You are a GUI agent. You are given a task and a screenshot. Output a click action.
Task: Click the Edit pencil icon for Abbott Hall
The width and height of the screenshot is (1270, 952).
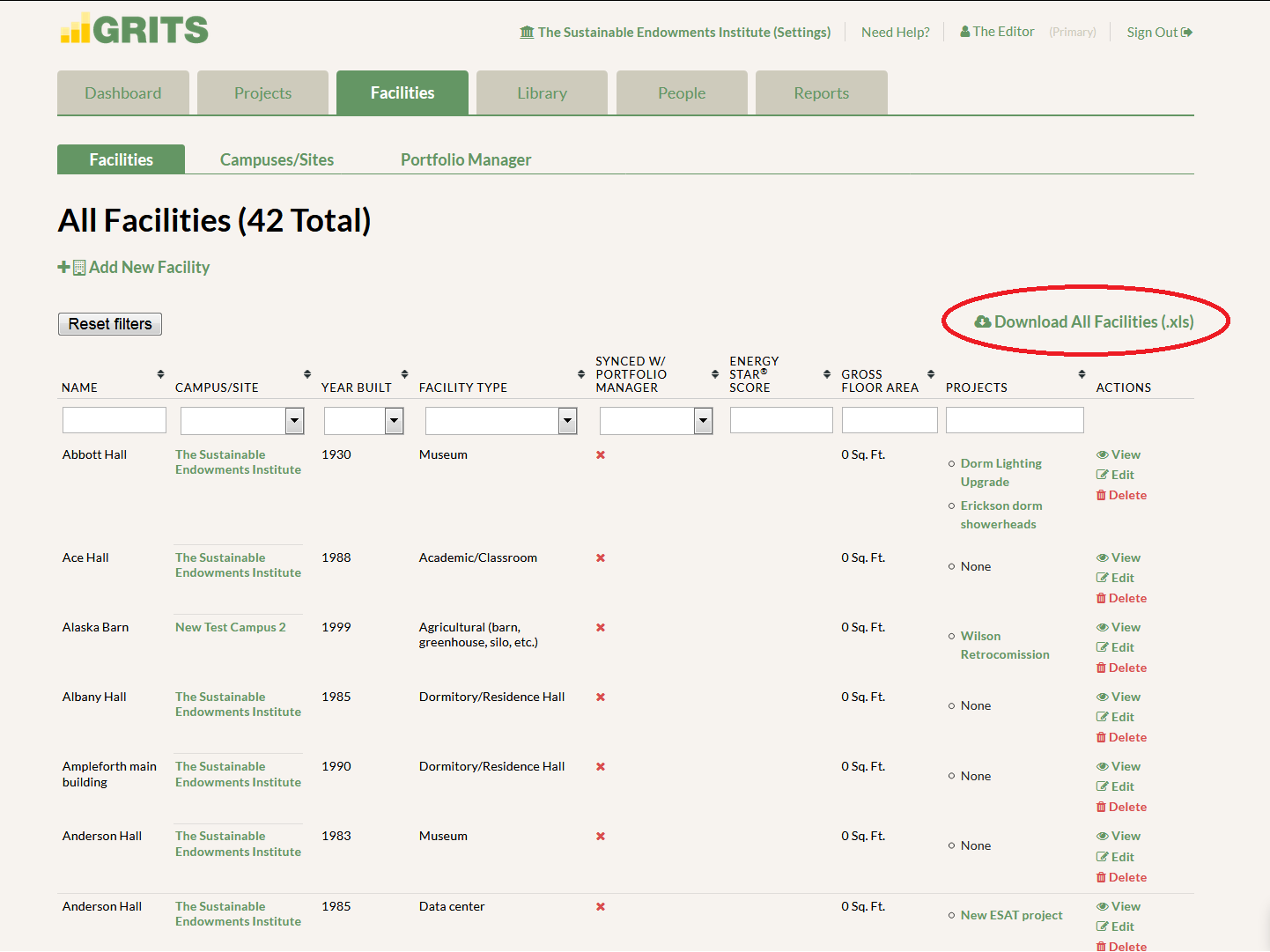pyautogui.click(x=1102, y=475)
